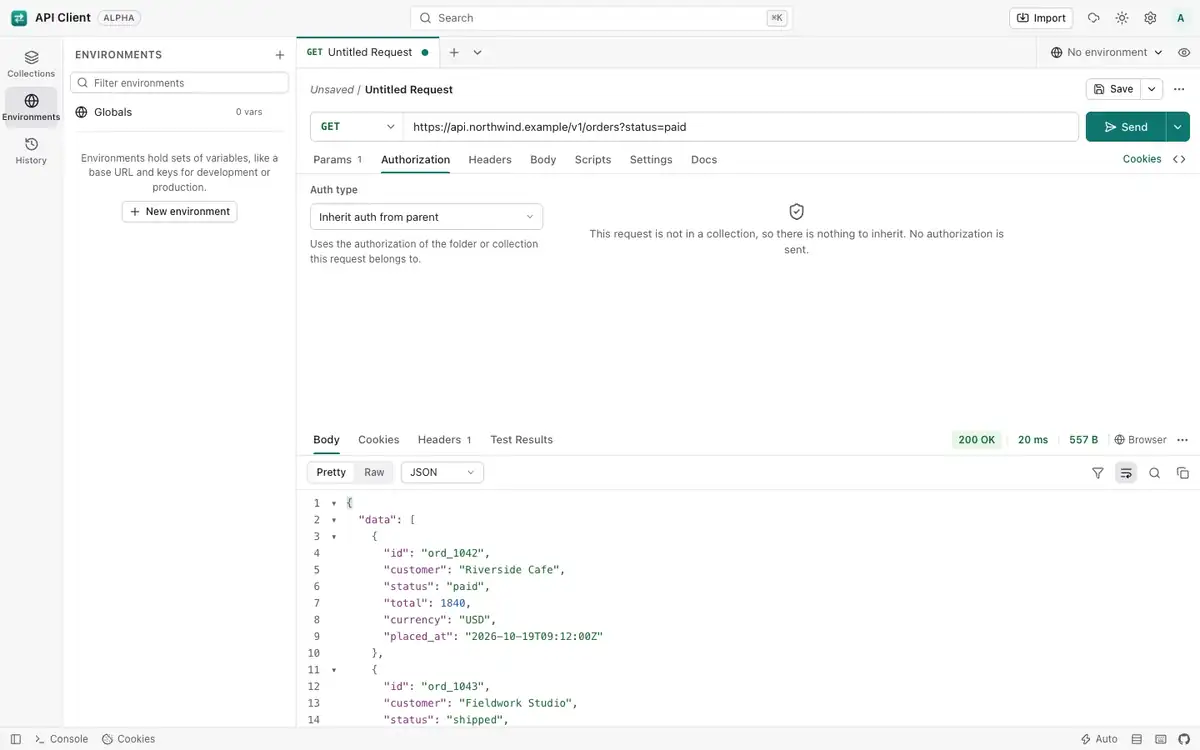
Task: Open the GET method dropdown
Action: pyautogui.click(x=357, y=127)
